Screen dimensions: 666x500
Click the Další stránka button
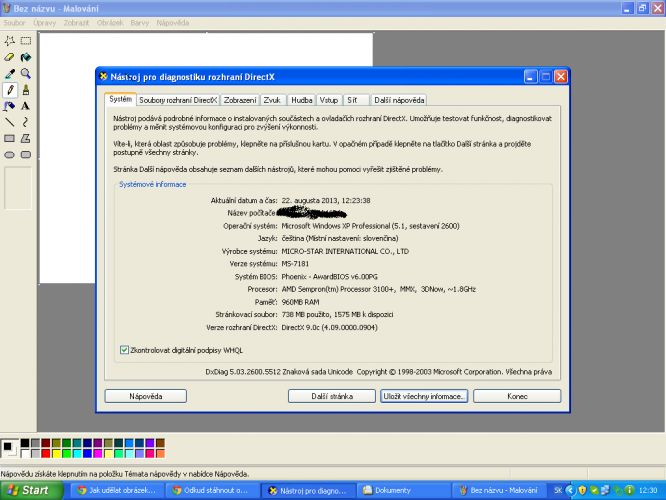coord(332,396)
